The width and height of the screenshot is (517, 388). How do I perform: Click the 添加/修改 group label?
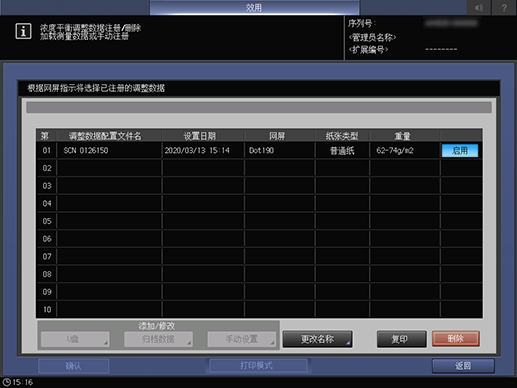(157, 326)
